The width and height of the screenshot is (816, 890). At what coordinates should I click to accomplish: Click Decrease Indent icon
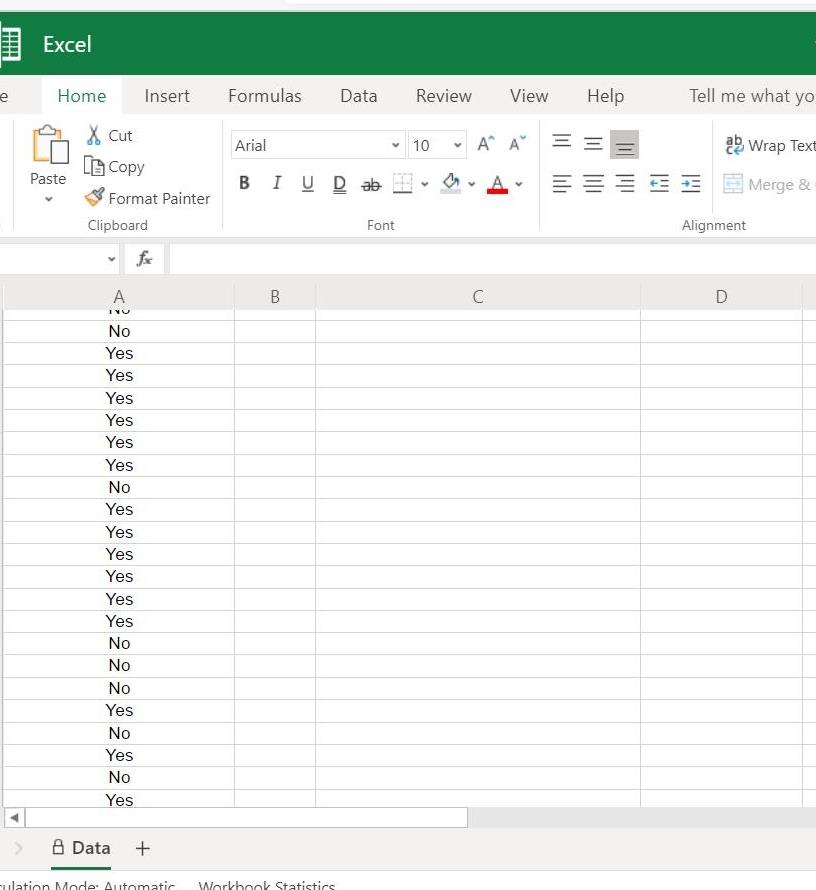(659, 184)
